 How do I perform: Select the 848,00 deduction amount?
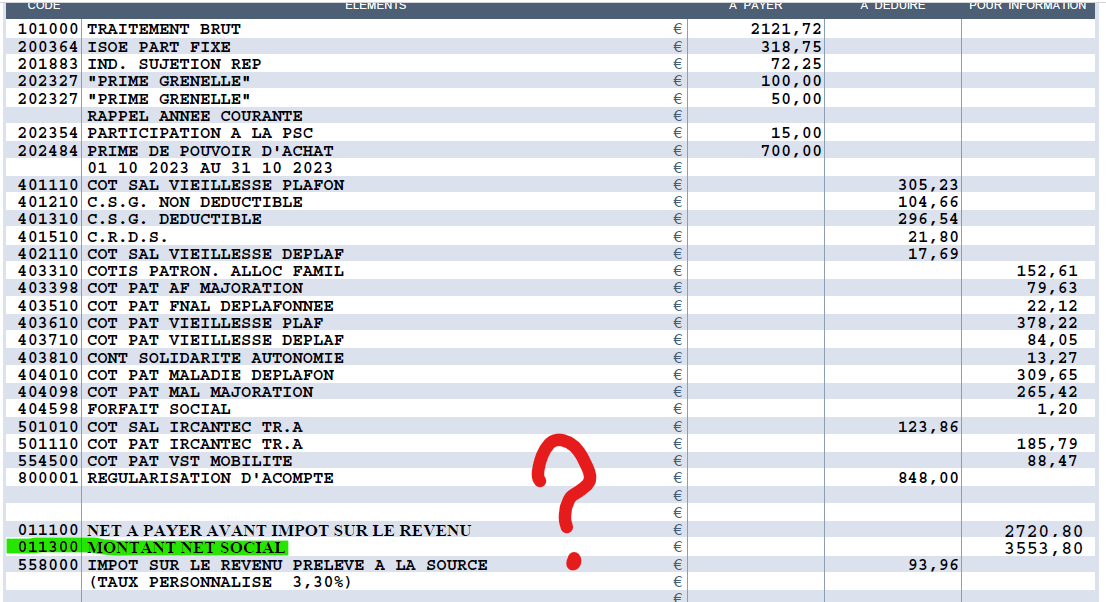click(929, 478)
